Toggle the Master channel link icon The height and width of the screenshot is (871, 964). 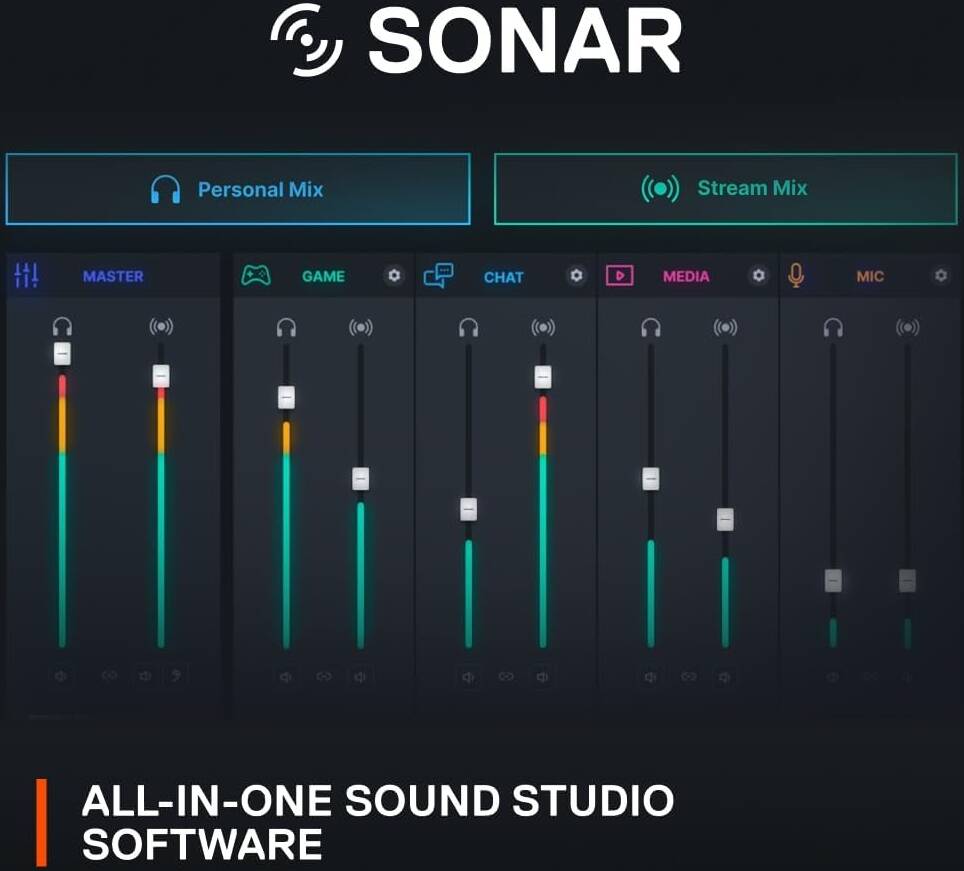coord(109,676)
